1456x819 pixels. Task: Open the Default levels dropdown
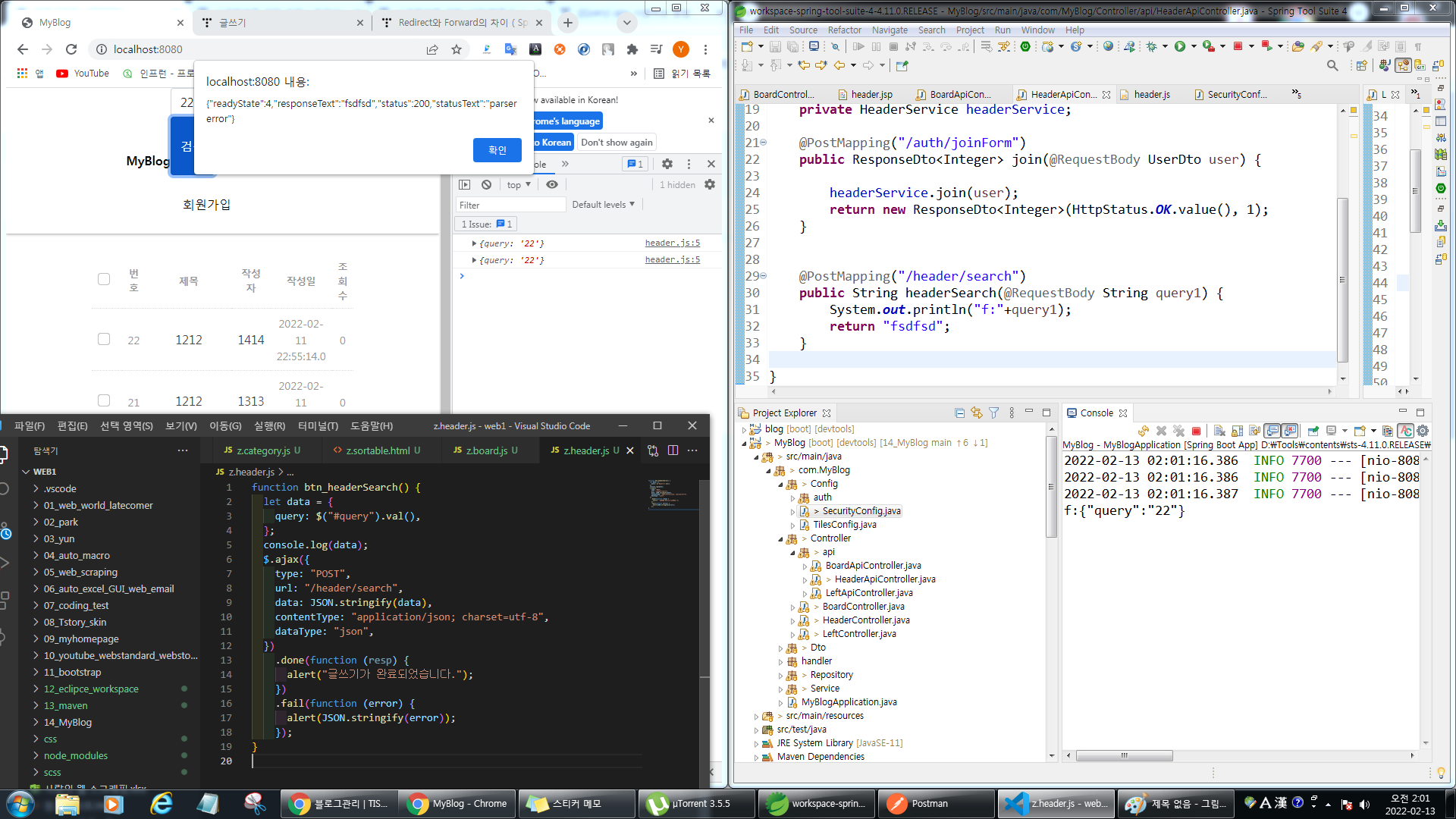(603, 205)
